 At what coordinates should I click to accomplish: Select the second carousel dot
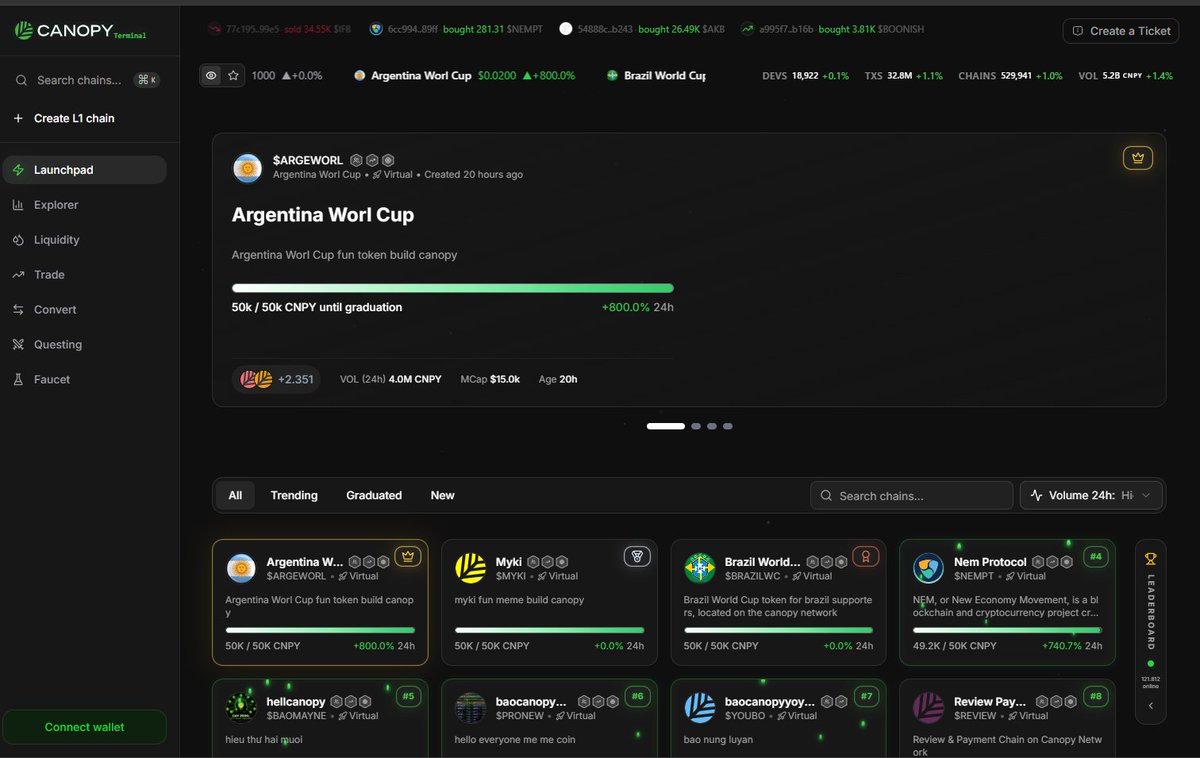point(696,426)
